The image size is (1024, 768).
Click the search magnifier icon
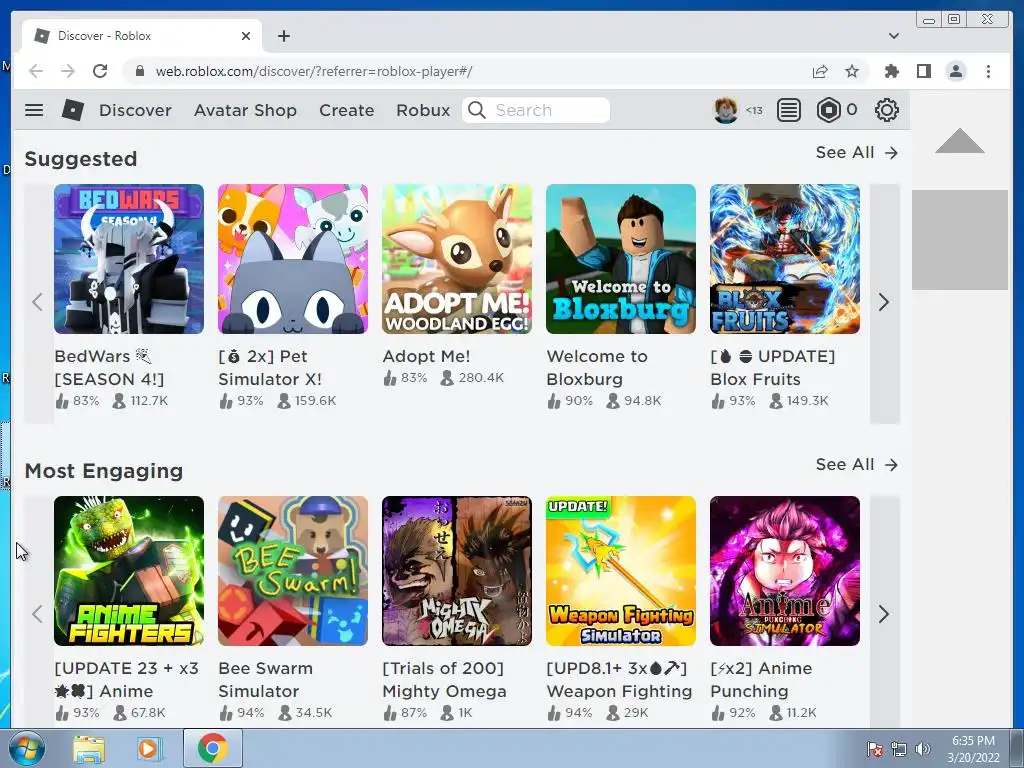pyautogui.click(x=477, y=110)
